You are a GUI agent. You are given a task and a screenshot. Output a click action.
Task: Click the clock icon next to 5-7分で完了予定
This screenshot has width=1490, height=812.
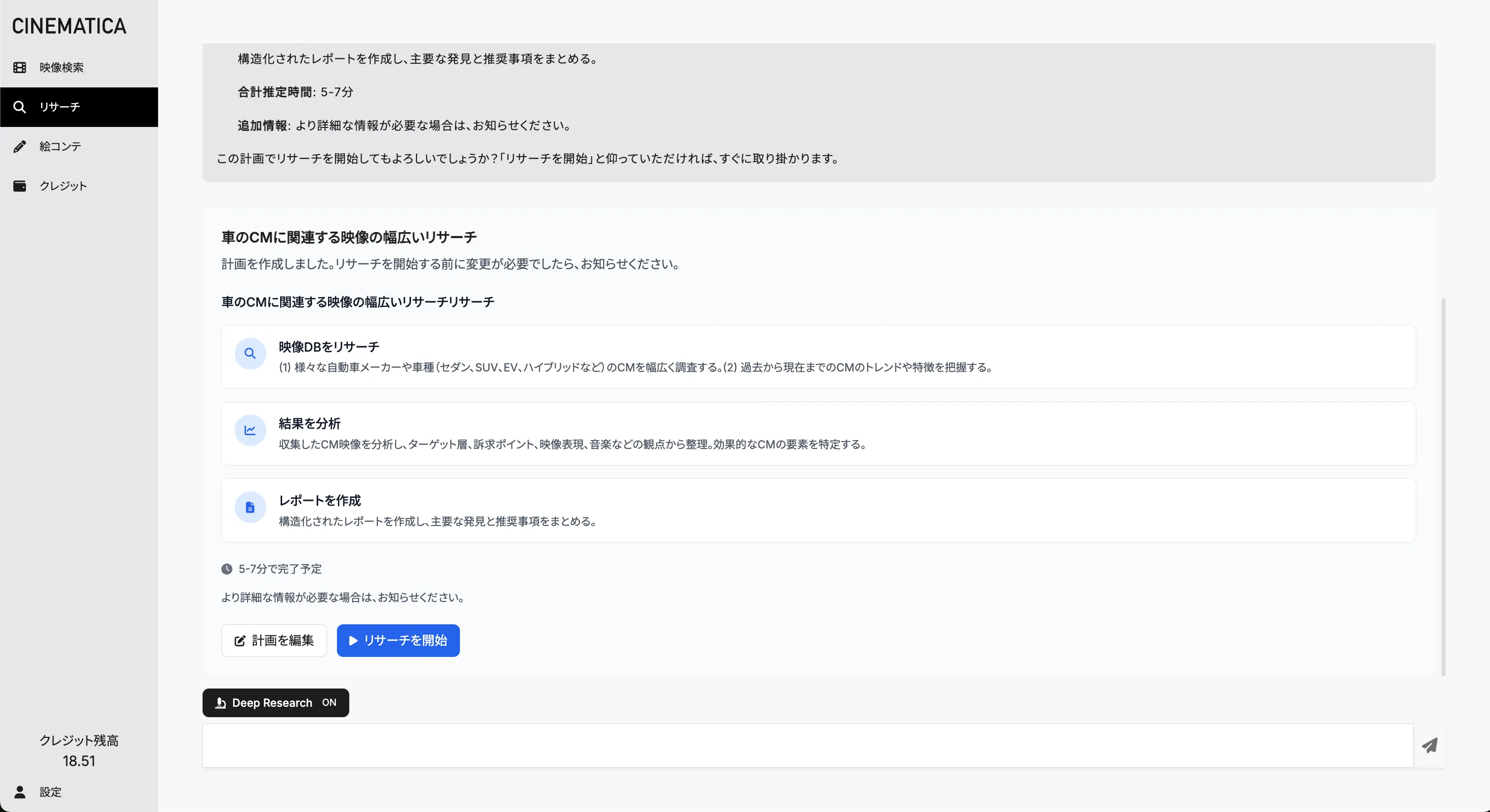(227, 569)
